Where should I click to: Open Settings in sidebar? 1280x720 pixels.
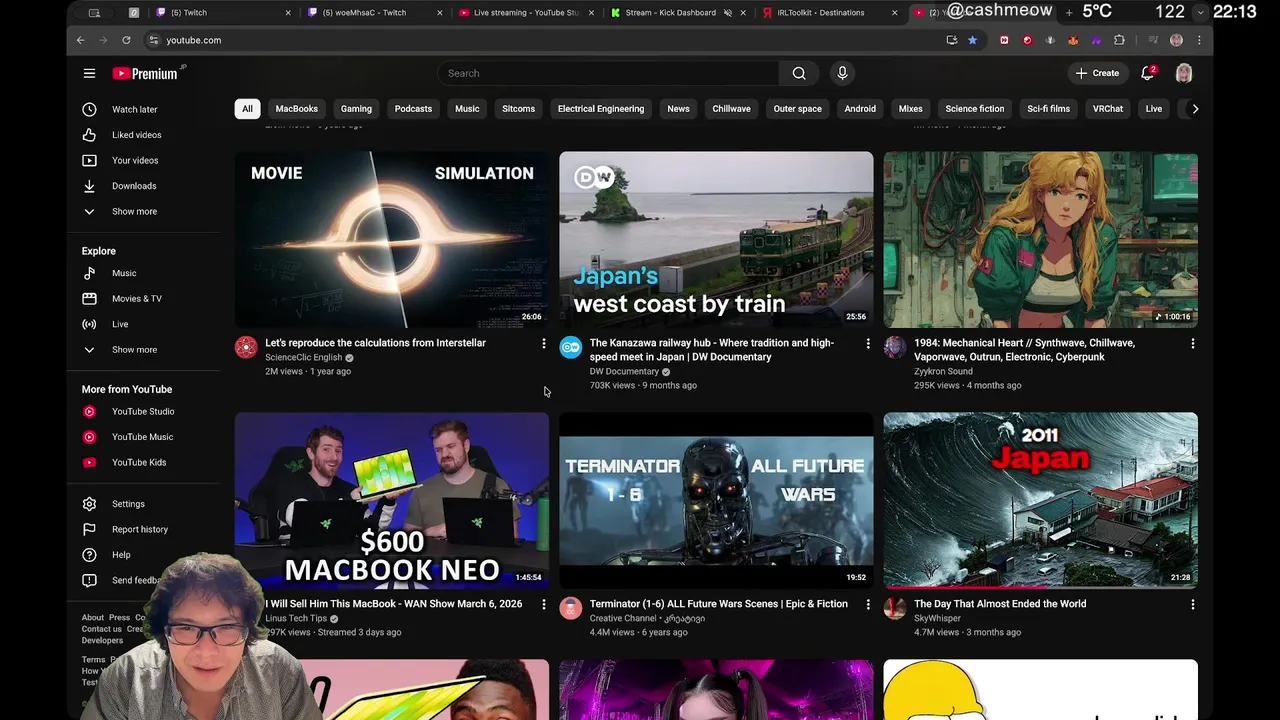[x=128, y=504]
